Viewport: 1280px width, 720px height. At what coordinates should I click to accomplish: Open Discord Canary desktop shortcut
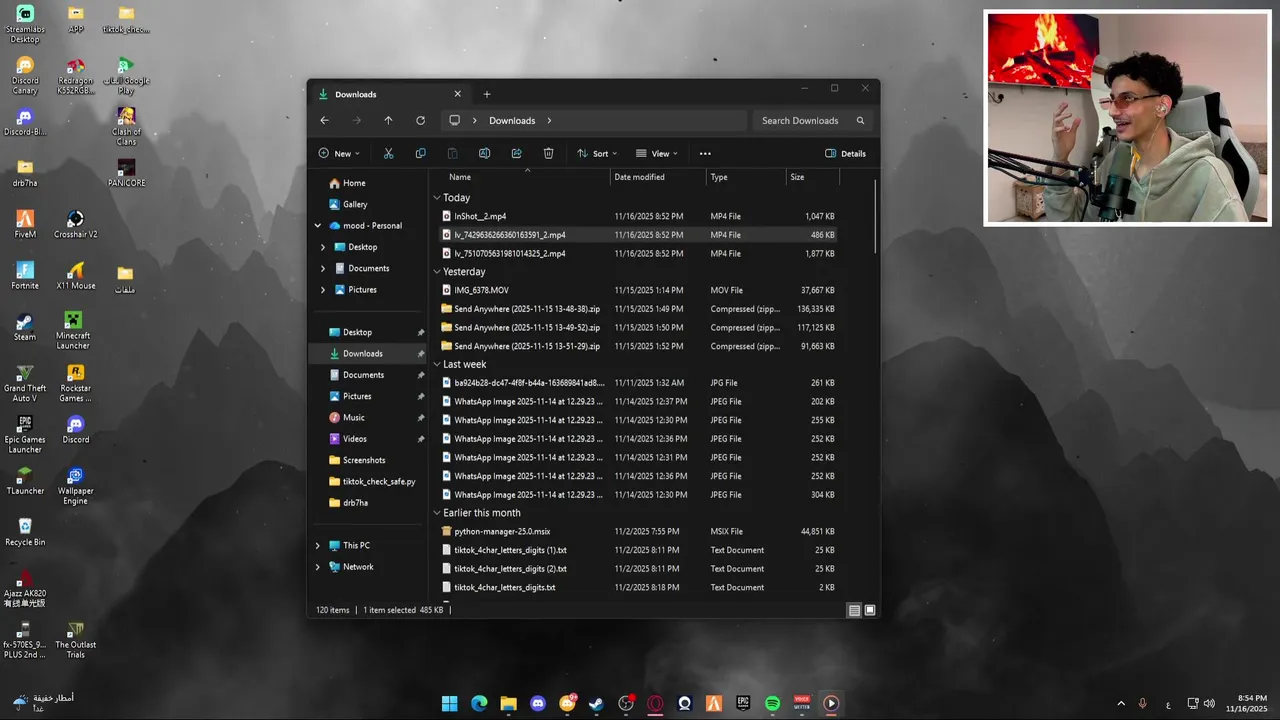[x=25, y=76]
